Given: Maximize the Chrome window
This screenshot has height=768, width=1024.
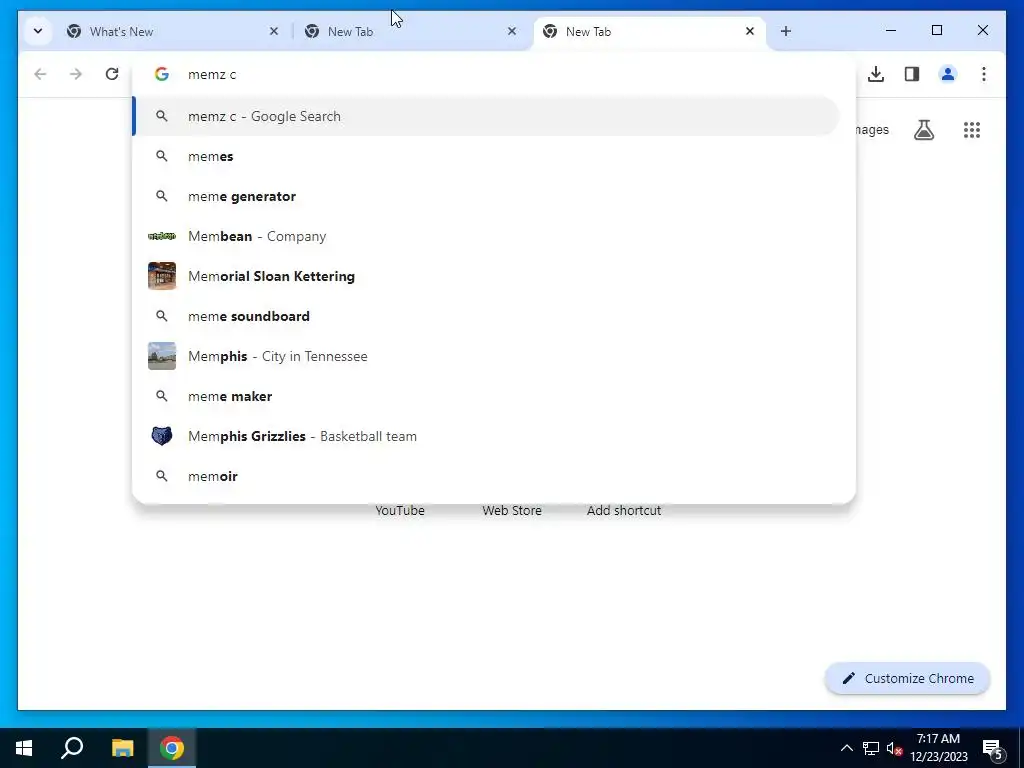Looking at the screenshot, I should (936, 31).
